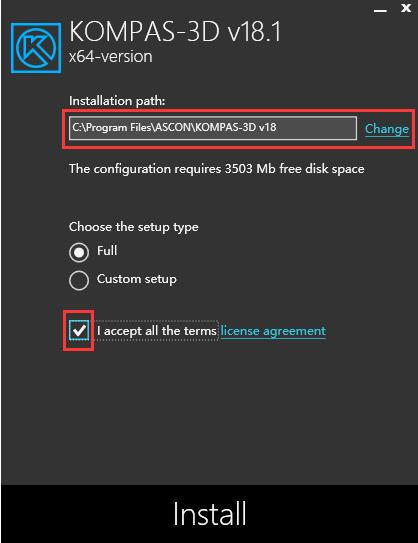Toggle the accept all terms checkbox
This screenshot has height=543, width=418.
(x=79, y=330)
